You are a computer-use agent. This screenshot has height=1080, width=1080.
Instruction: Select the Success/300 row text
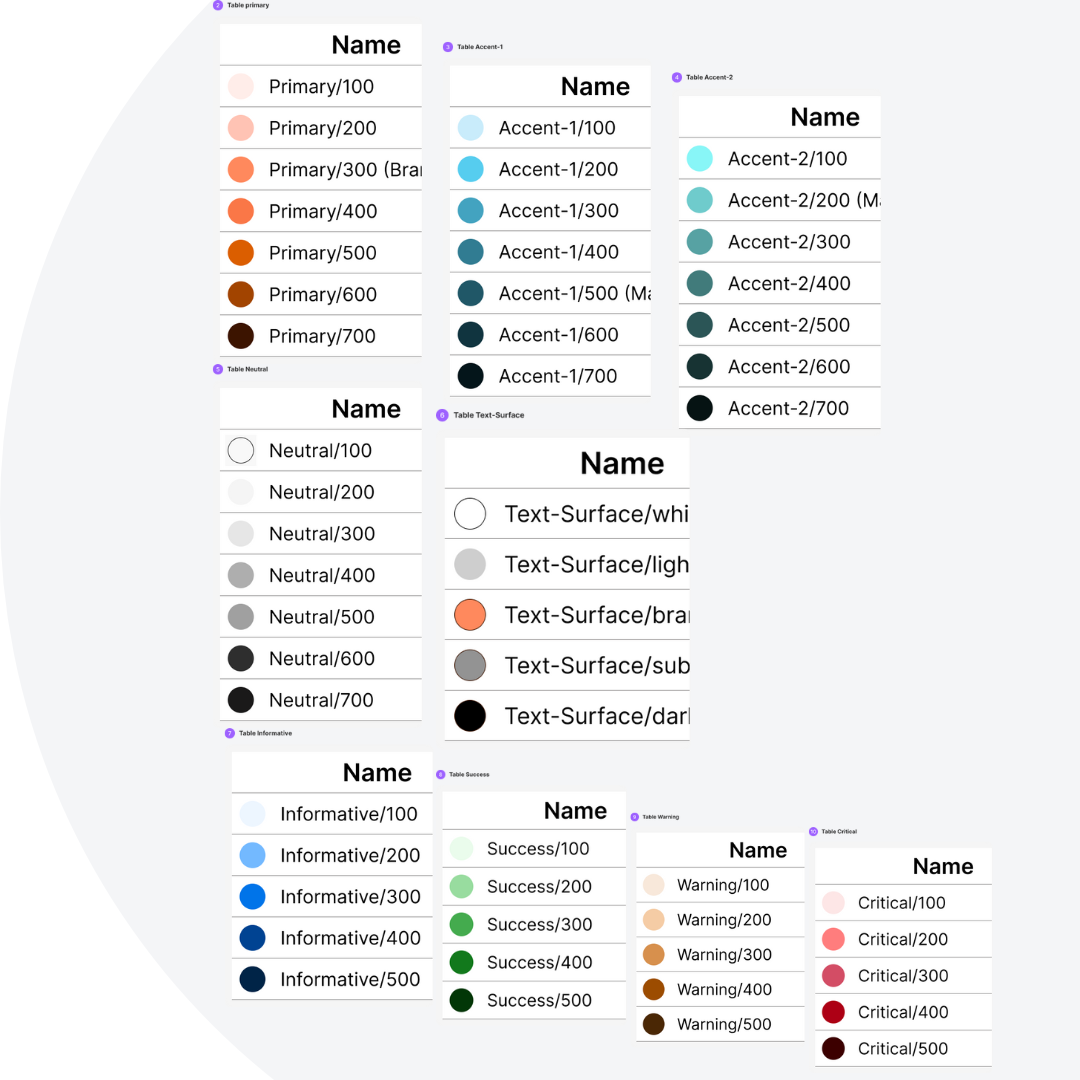(539, 924)
